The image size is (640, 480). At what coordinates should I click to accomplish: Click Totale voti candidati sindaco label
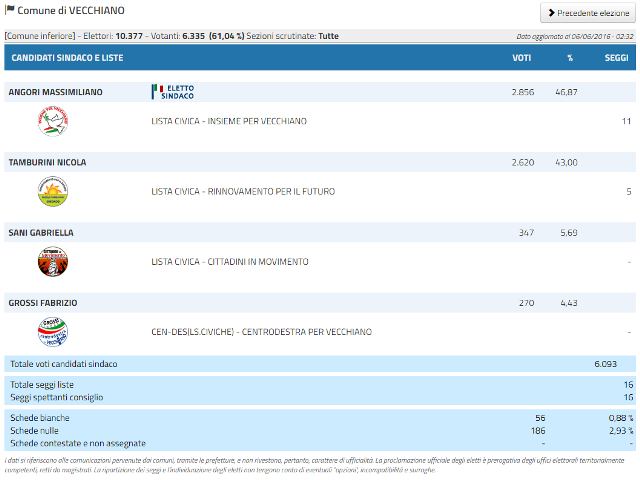(x=64, y=364)
